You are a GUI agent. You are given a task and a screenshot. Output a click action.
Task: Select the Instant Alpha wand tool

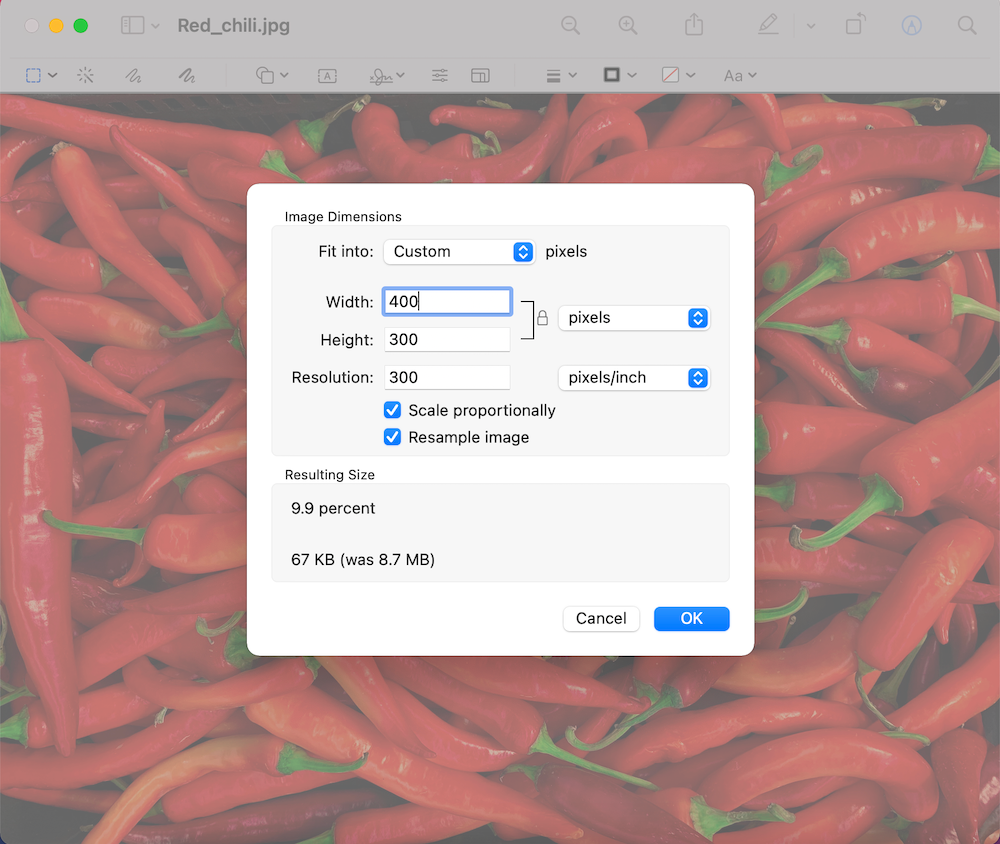[85, 75]
